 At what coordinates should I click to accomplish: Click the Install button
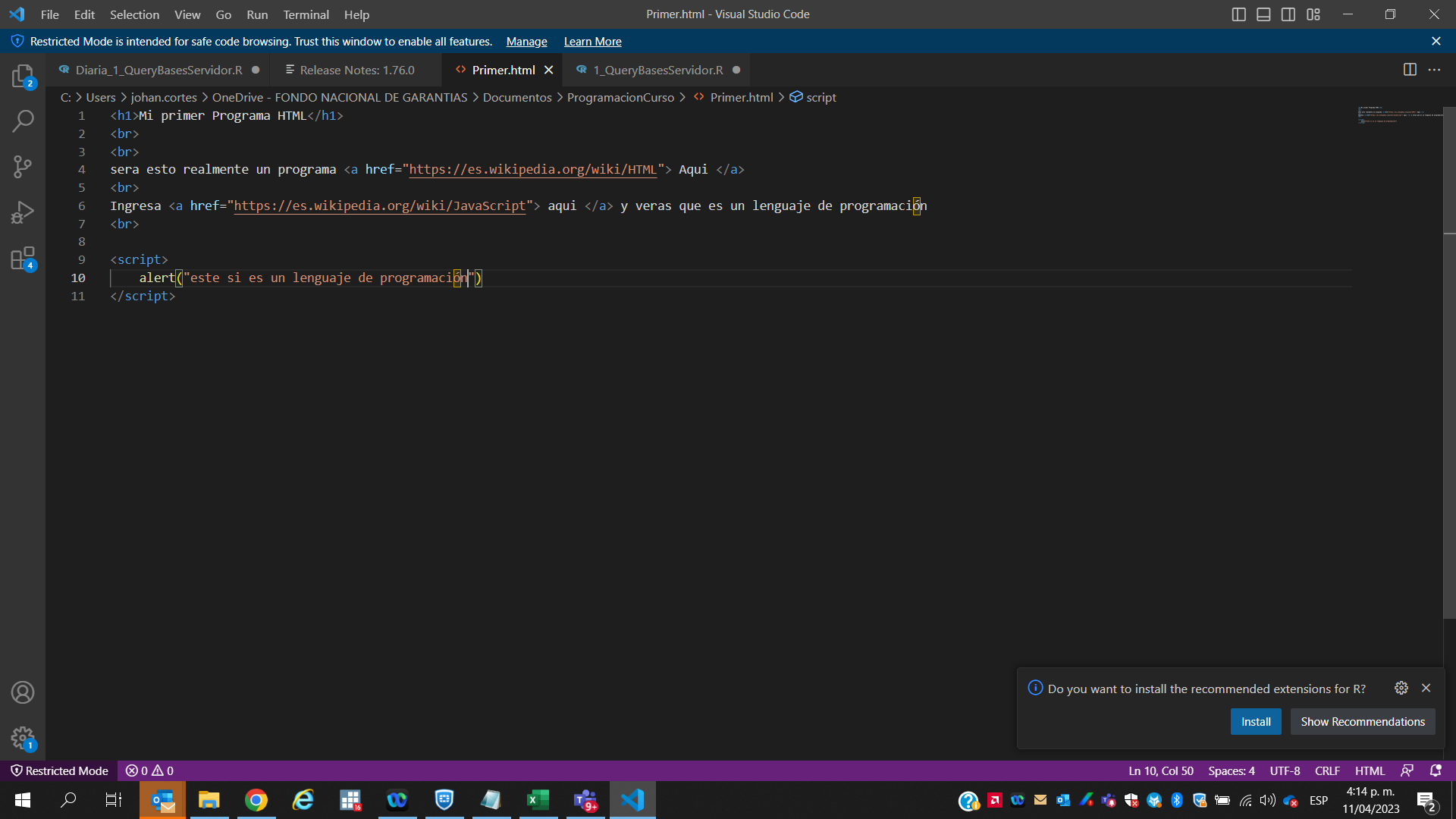pyautogui.click(x=1256, y=722)
